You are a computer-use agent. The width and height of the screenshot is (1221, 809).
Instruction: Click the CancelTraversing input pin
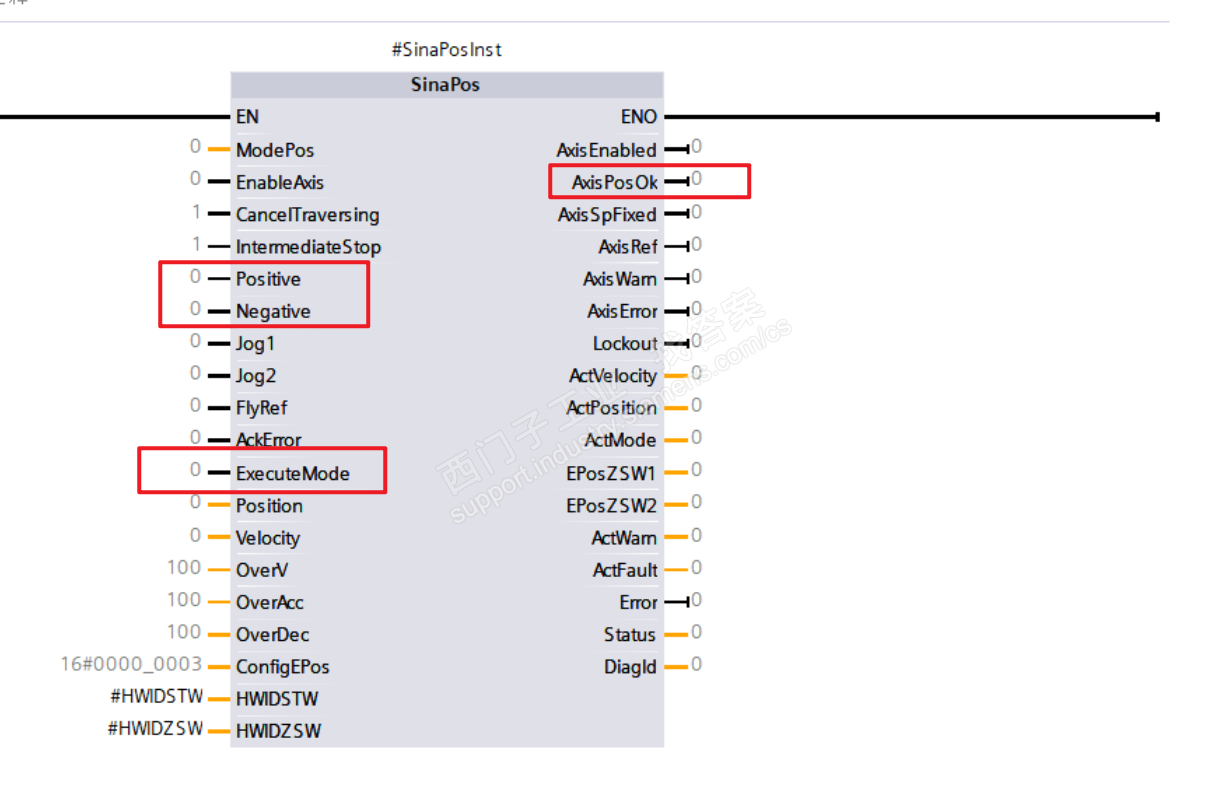pos(307,215)
